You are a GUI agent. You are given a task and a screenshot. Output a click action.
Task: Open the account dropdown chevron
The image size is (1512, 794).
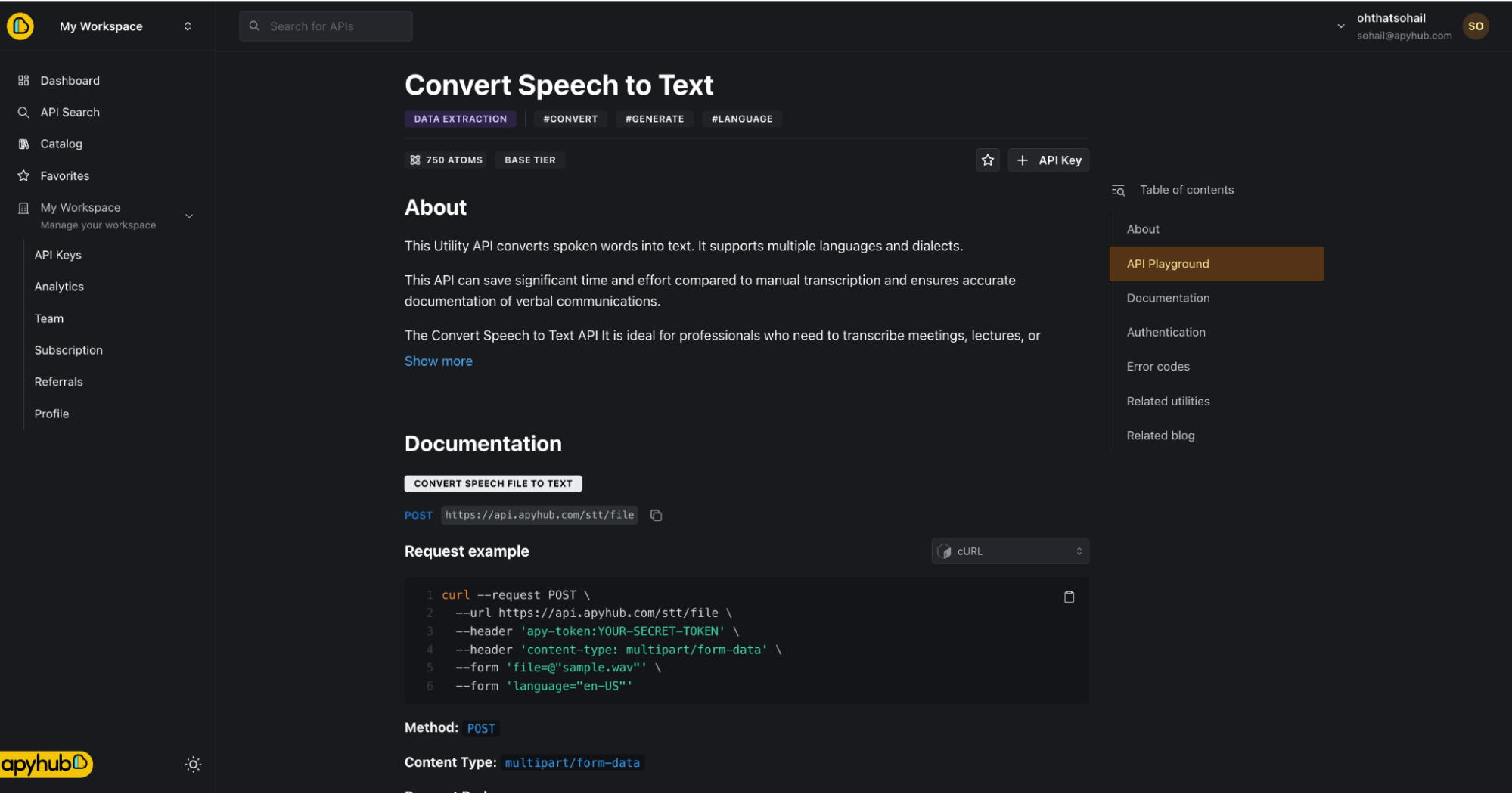[1341, 26]
